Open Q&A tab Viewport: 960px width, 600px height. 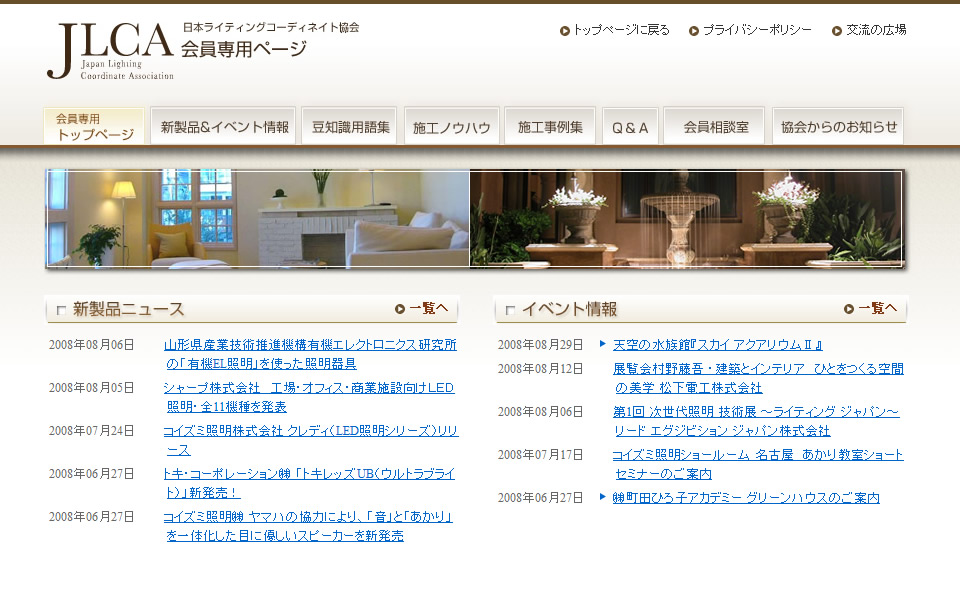pyautogui.click(x=630, y=126)
